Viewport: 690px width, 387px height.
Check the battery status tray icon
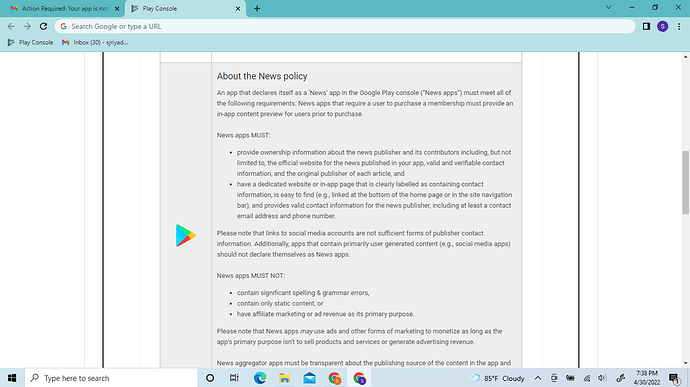(x=570, y=378)
